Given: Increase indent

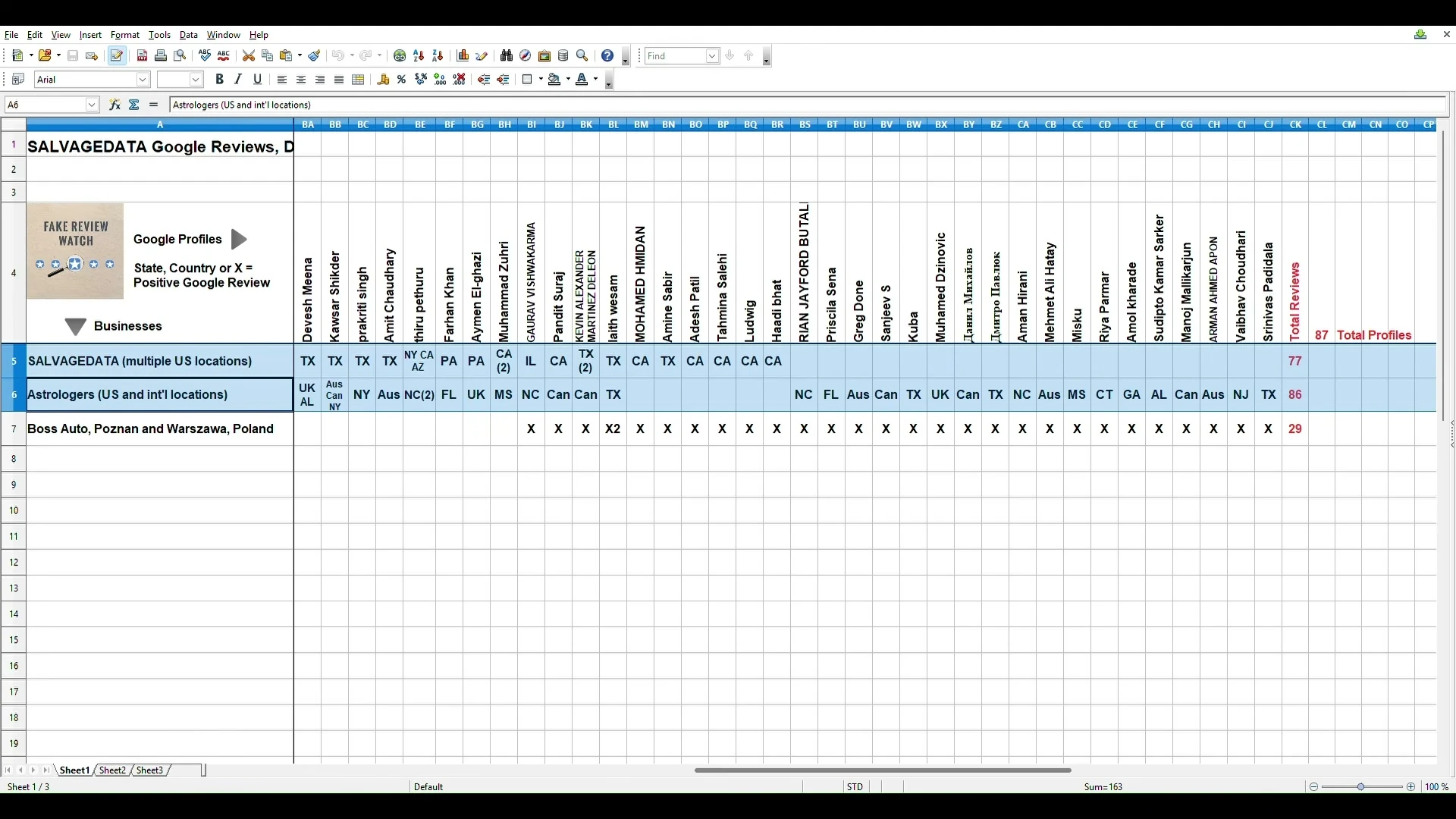Looking at the screenshot, I should pyautogui.click(x=504, y=80).
